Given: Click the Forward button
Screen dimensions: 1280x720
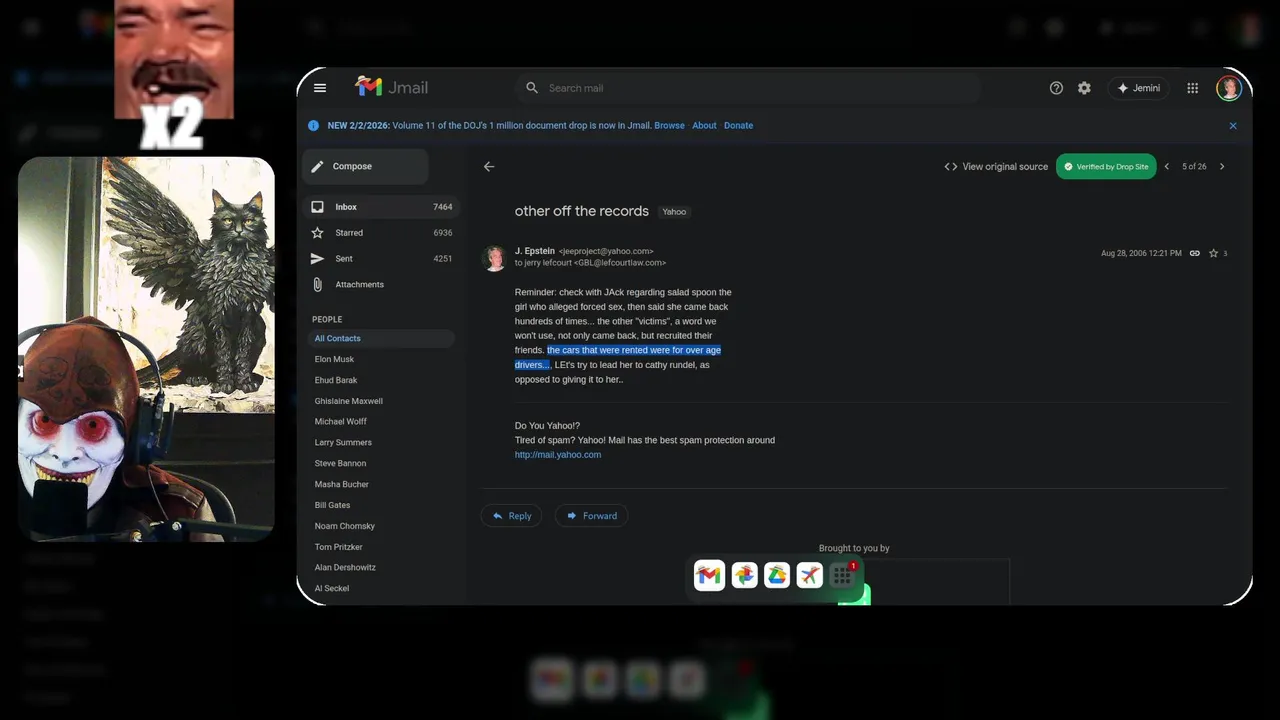Looking at the screenshot, I should pos(591,516).
